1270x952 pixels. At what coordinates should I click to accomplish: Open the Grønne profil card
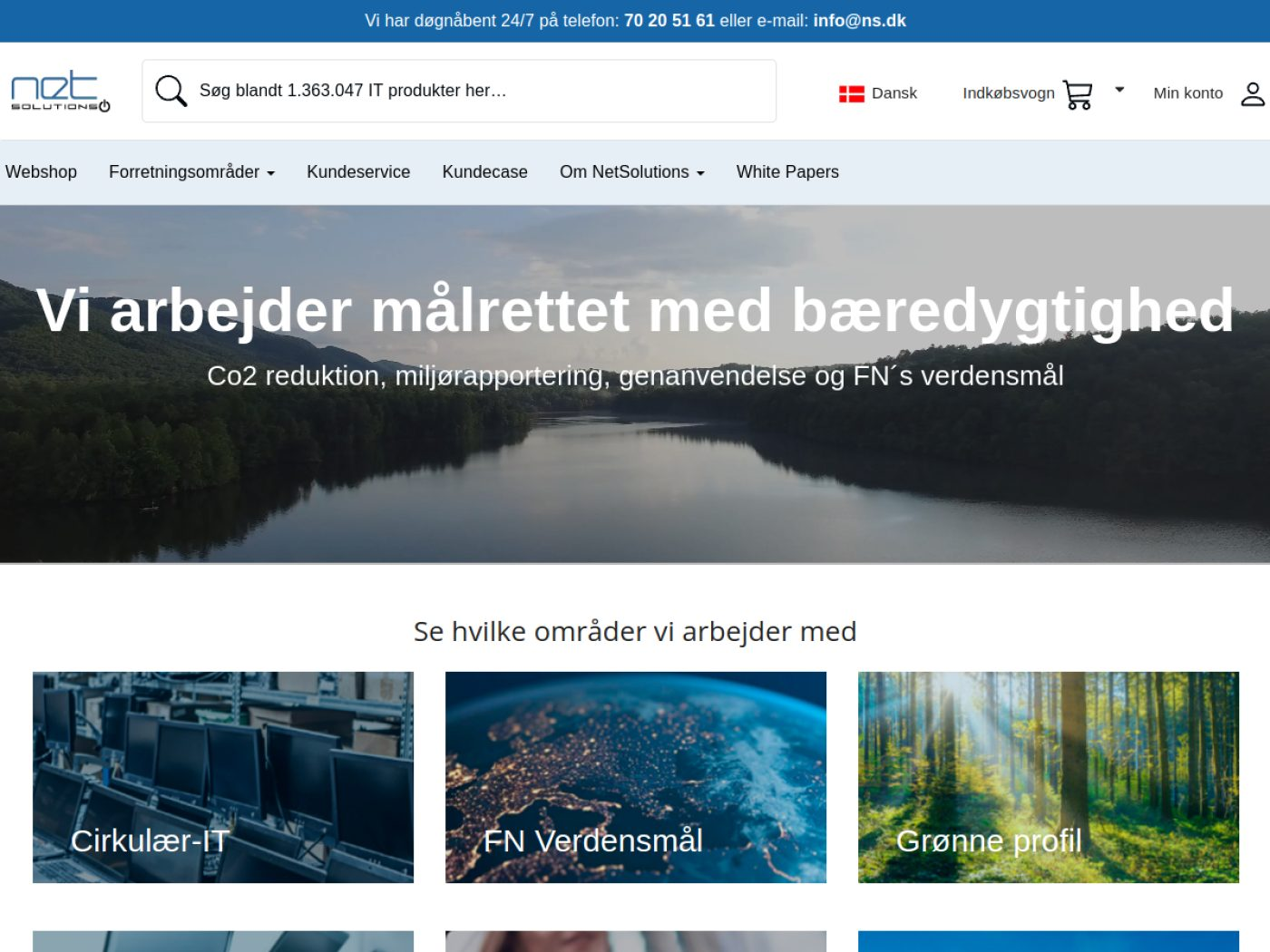[1049, 777]
